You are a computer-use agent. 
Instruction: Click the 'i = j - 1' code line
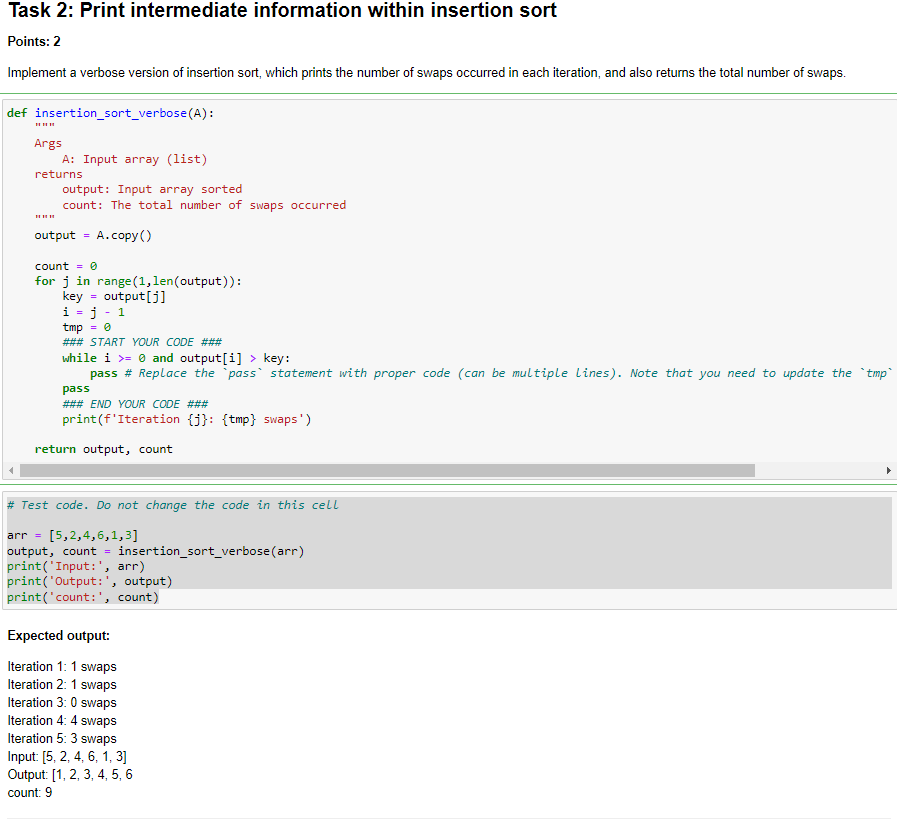[x=93, y=312]
